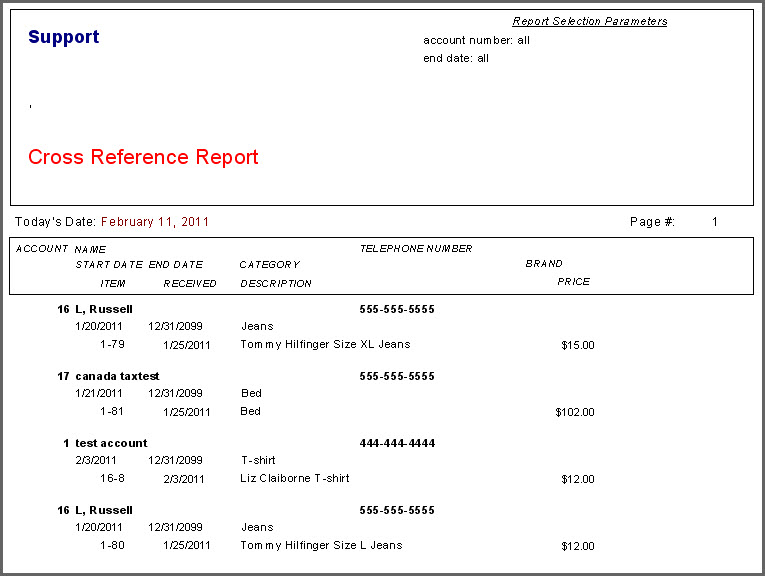The image size is (765, 576).
Task: Click the 444-444-4444 phone number
Action: (x=397, y=443)
